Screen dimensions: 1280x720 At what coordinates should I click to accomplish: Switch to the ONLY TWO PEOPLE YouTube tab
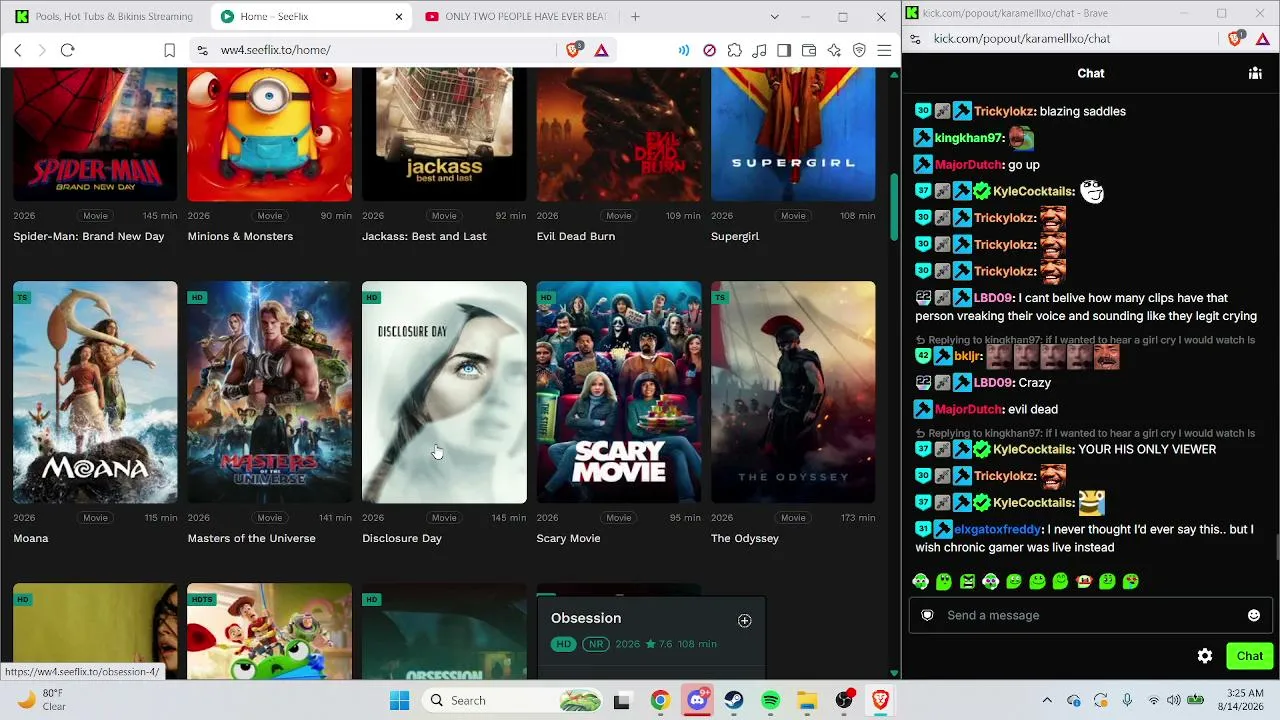pos(515,16)
